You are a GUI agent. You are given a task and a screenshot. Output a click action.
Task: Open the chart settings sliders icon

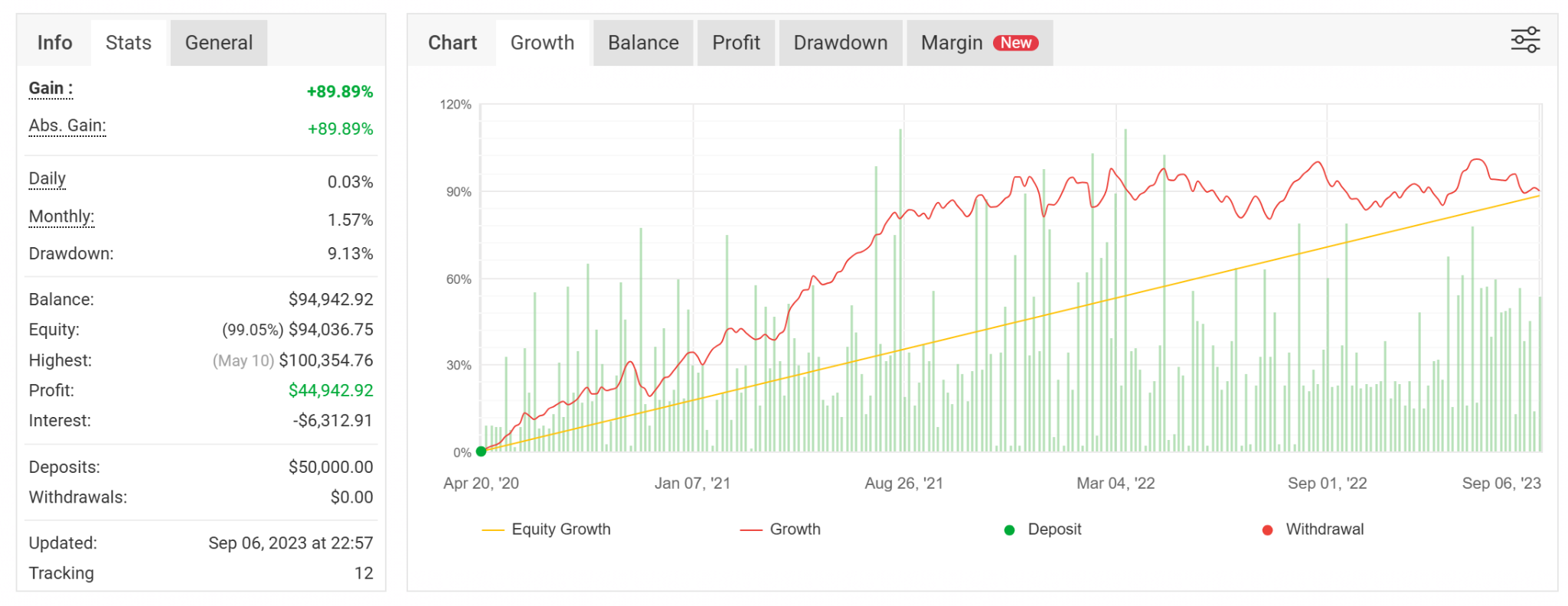coord(1524,40)
